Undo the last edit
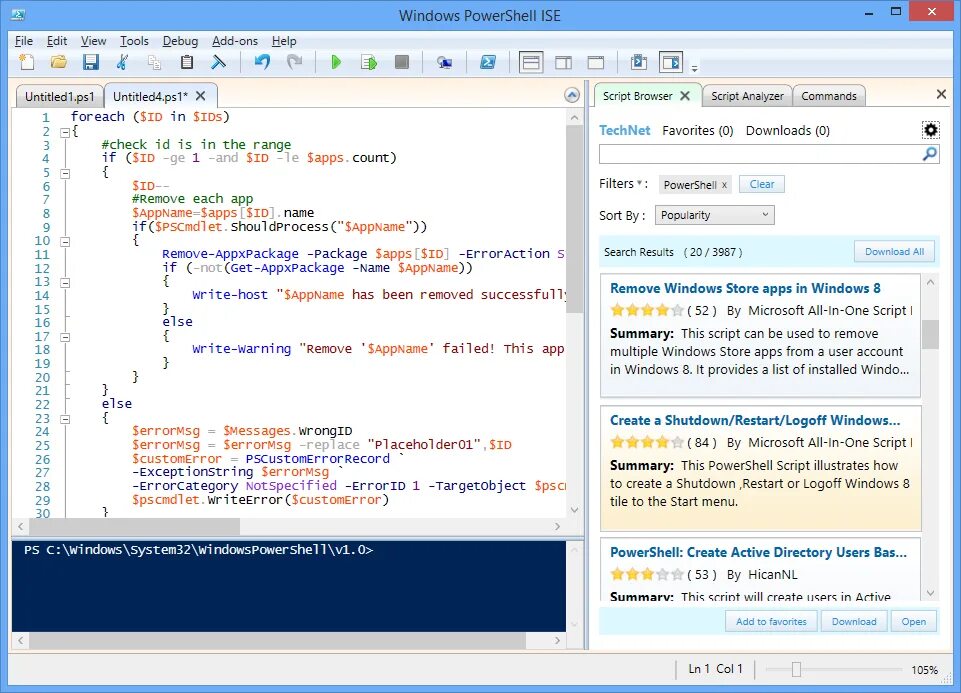The width and height of the screenshot is (961, 693). [x=262, y=62]
